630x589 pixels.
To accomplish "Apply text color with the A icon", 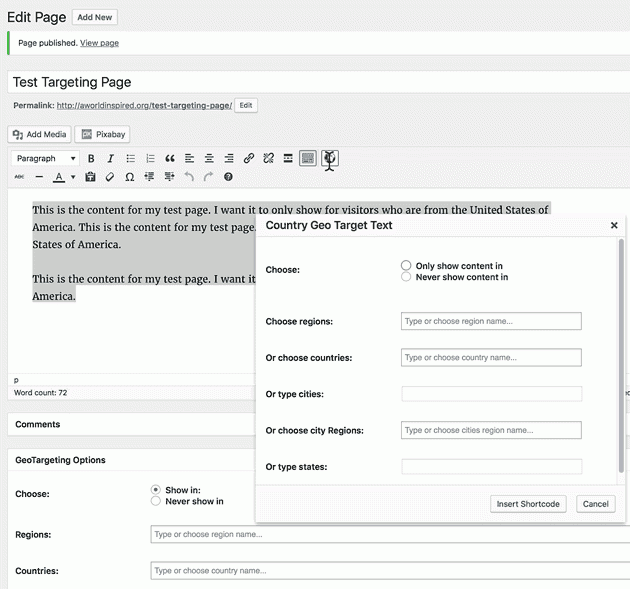I will [x=59, y=177].
